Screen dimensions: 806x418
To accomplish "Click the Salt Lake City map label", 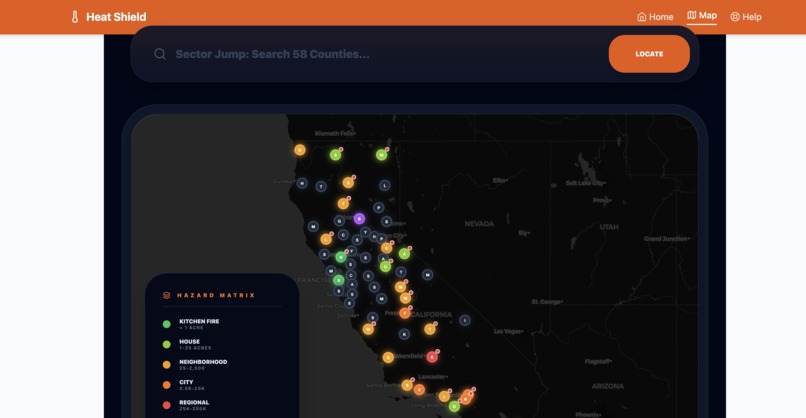I will point(585,183).
